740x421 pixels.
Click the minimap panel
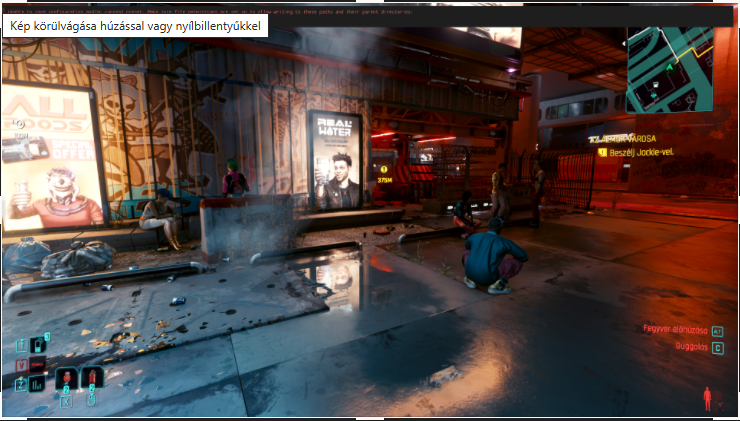click(x=670, y=69)
